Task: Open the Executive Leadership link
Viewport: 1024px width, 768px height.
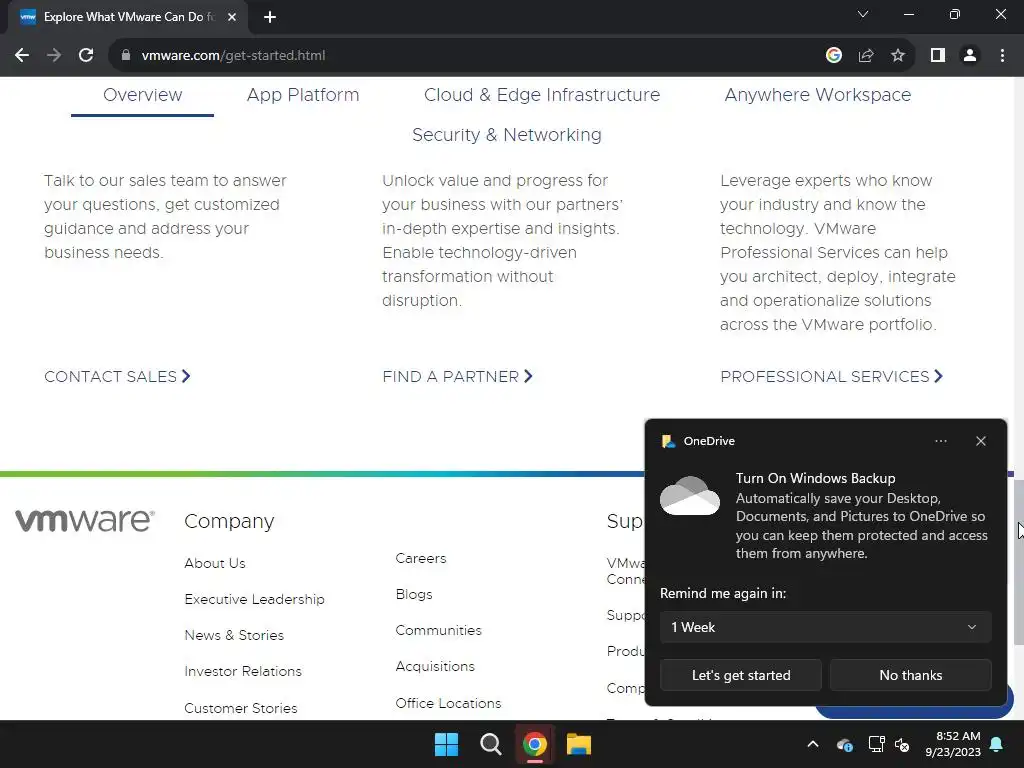Action: 254,599
